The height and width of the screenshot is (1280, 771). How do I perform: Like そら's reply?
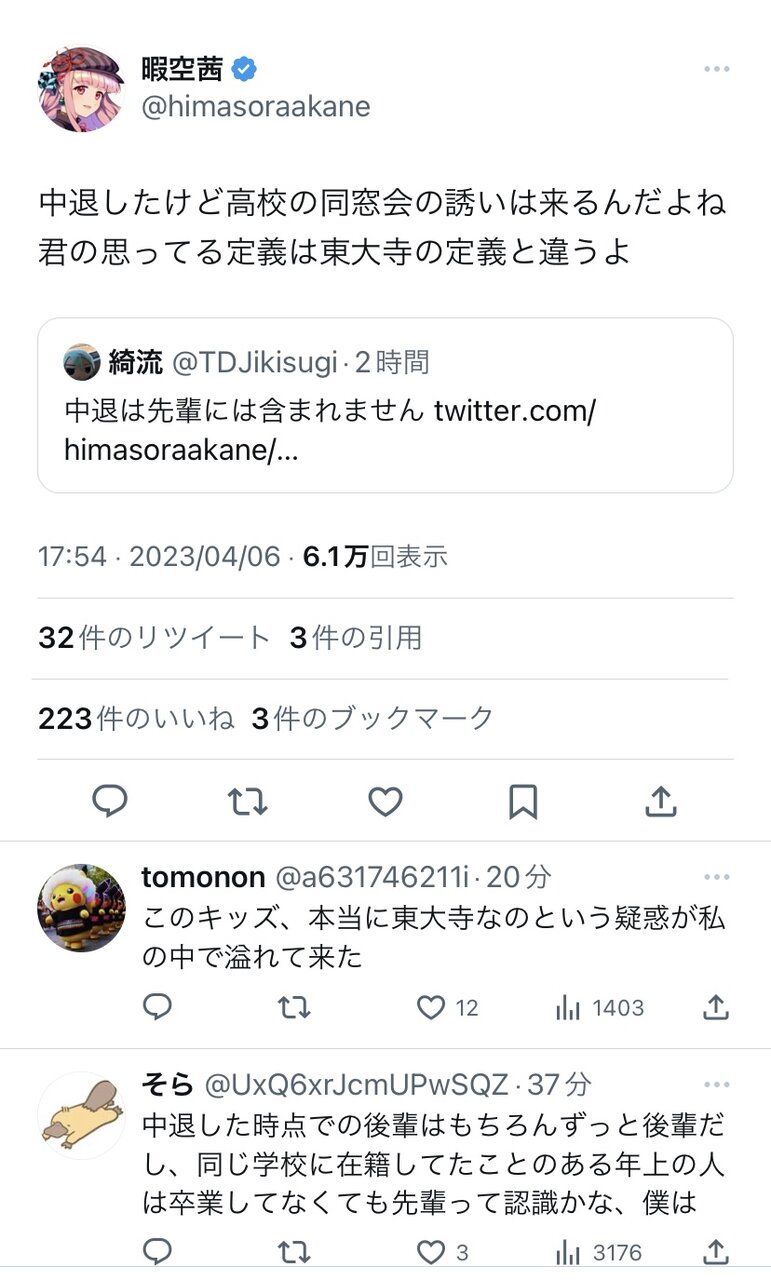click(x=432, y=1252)
